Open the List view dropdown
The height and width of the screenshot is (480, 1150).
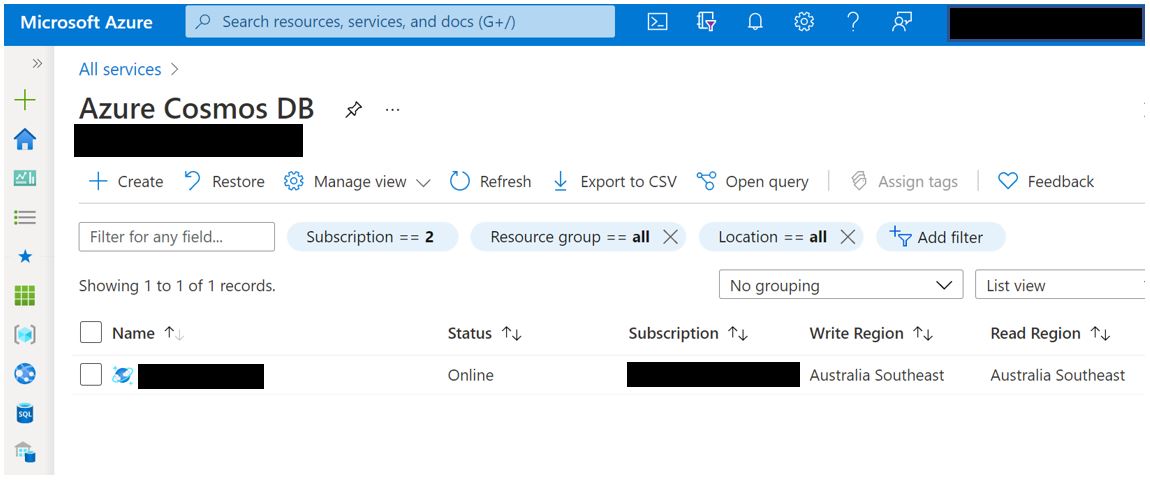1061,285
